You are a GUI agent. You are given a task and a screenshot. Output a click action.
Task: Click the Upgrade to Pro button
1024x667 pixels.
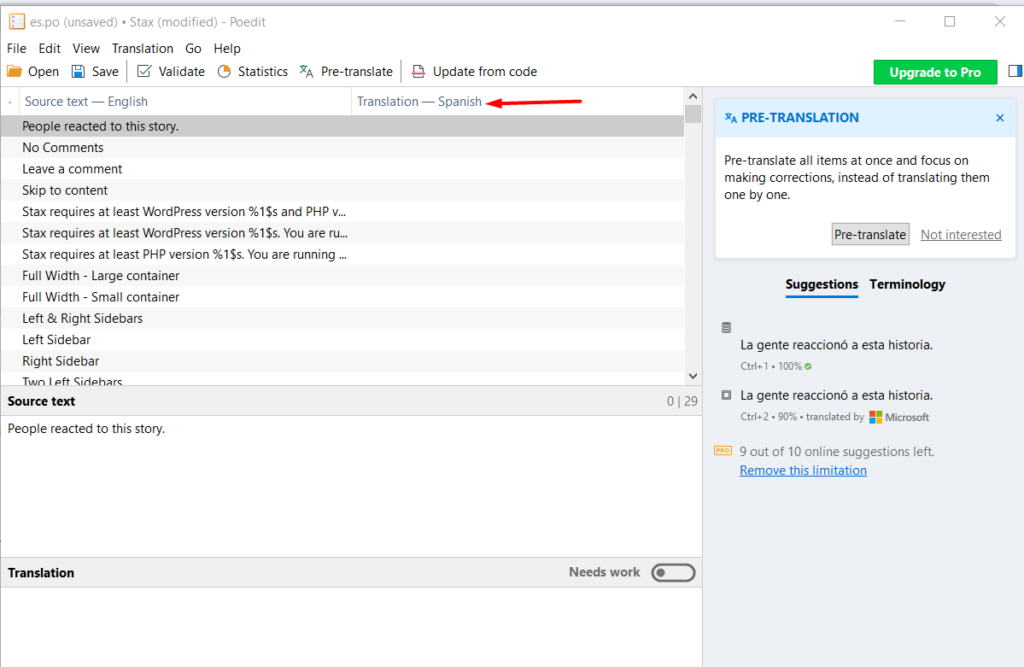point(935,72)
